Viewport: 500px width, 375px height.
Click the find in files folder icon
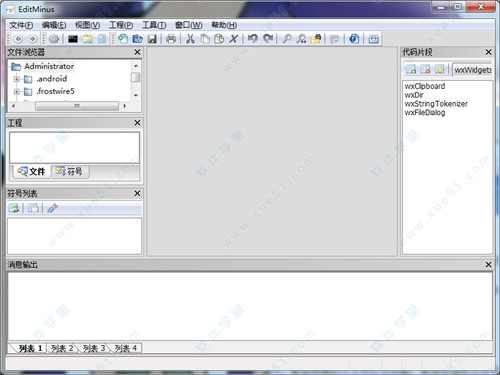tap(316, 39)
